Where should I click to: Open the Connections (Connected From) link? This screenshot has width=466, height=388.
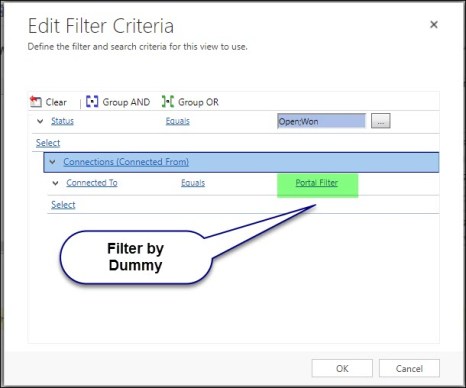126,162
